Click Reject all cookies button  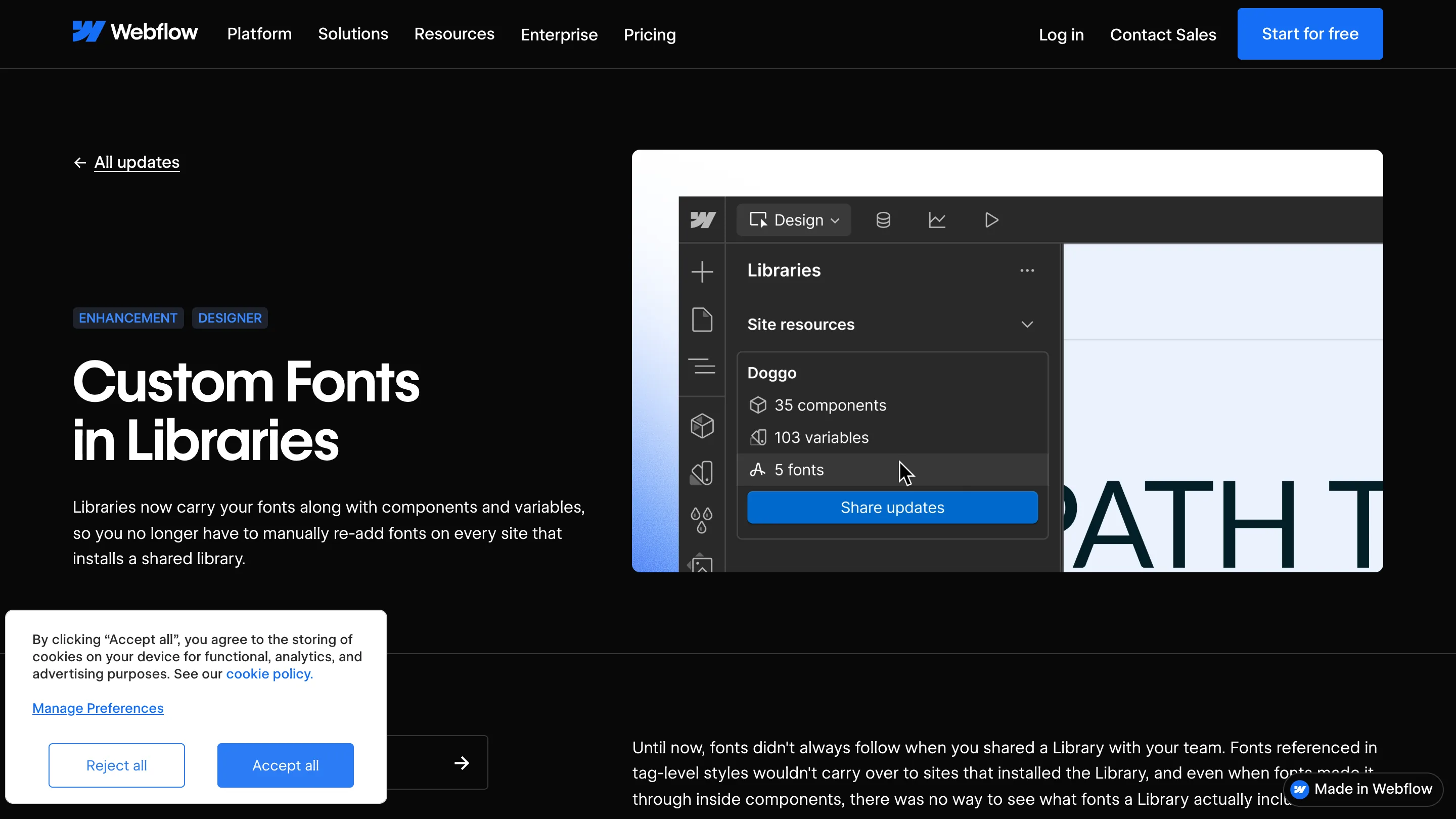point(116,765)
